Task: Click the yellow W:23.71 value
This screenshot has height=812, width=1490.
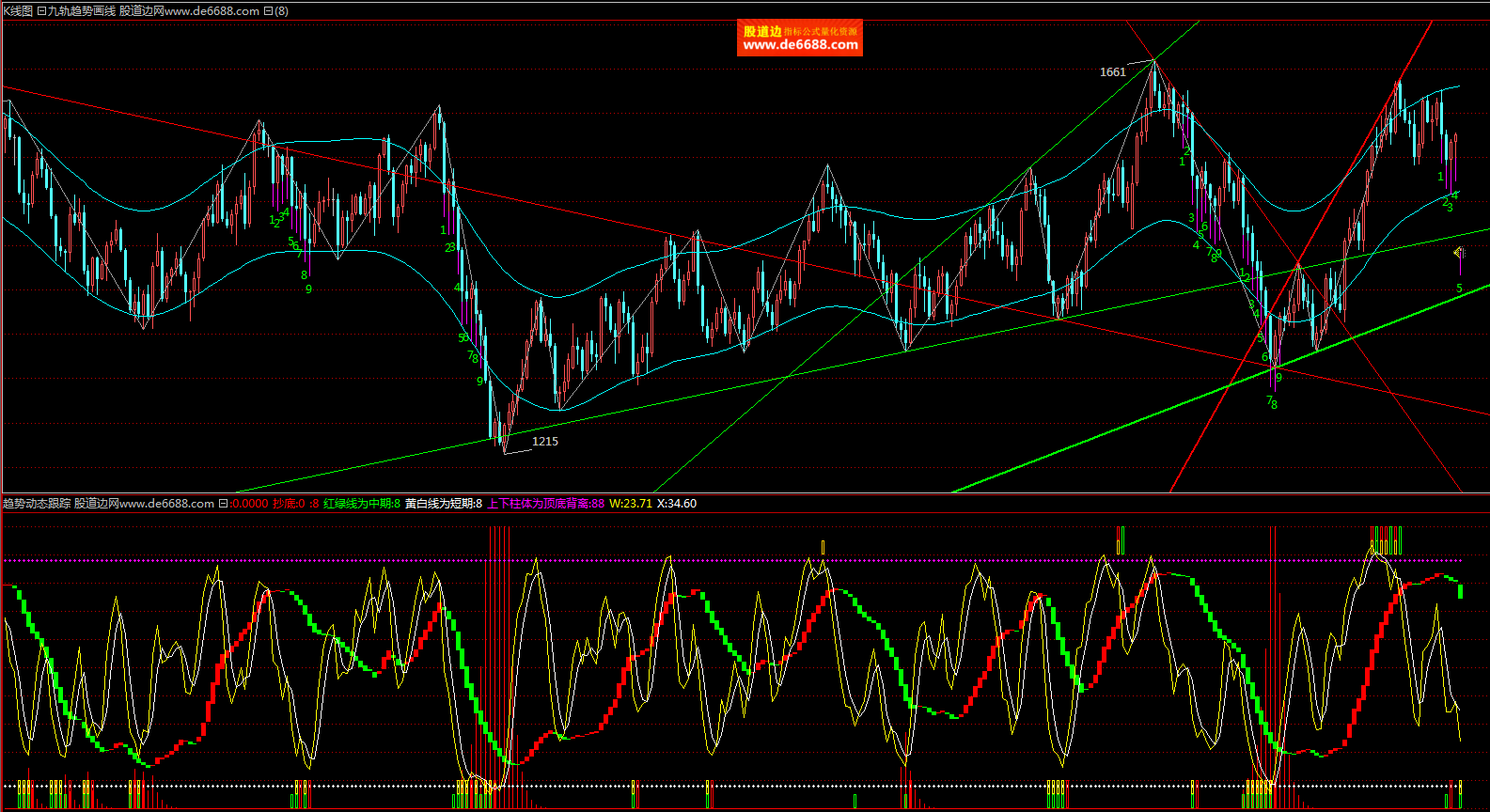Action: click(631, 504)
